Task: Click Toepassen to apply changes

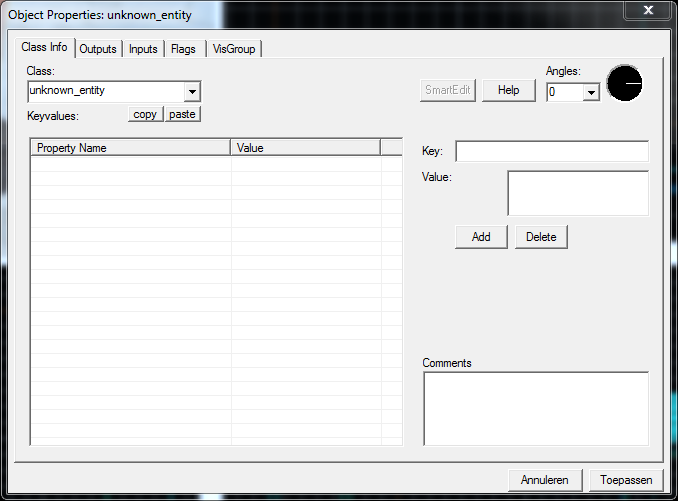Action: click(x=626, y=480)
